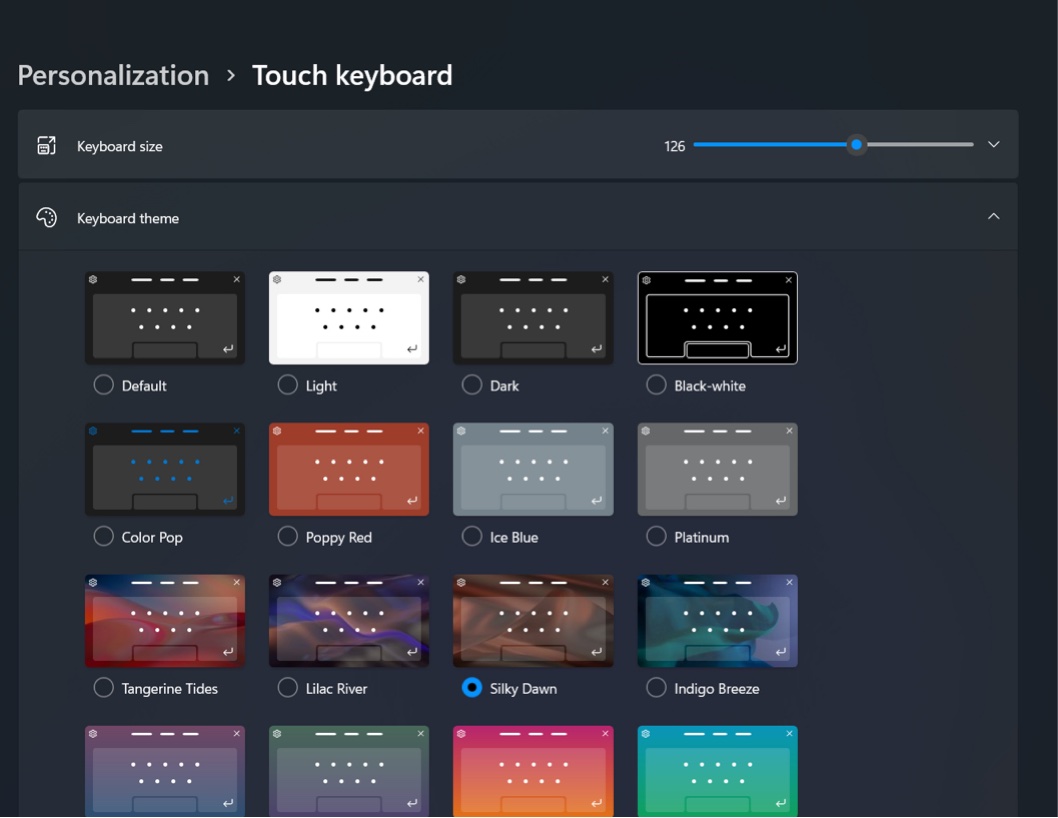1058x818 pixels.
Task: Expand the Keyboard size section chevron
Action: (993, 145)
